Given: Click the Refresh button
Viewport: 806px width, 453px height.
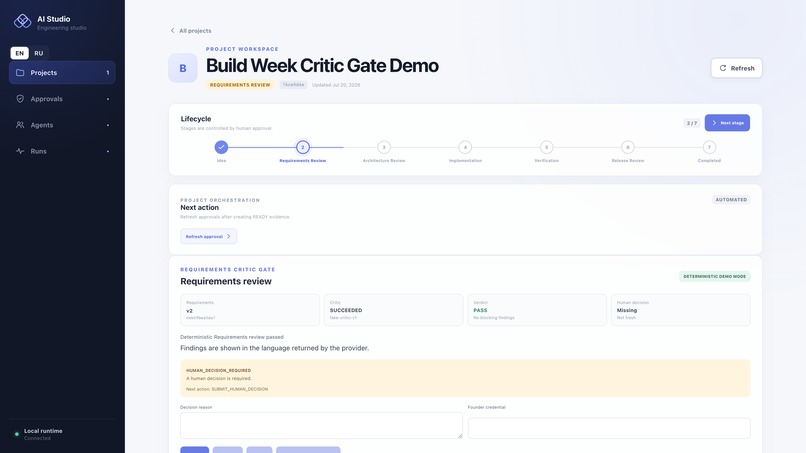Looking at the screenshot, I should click(x=736, y=68).
